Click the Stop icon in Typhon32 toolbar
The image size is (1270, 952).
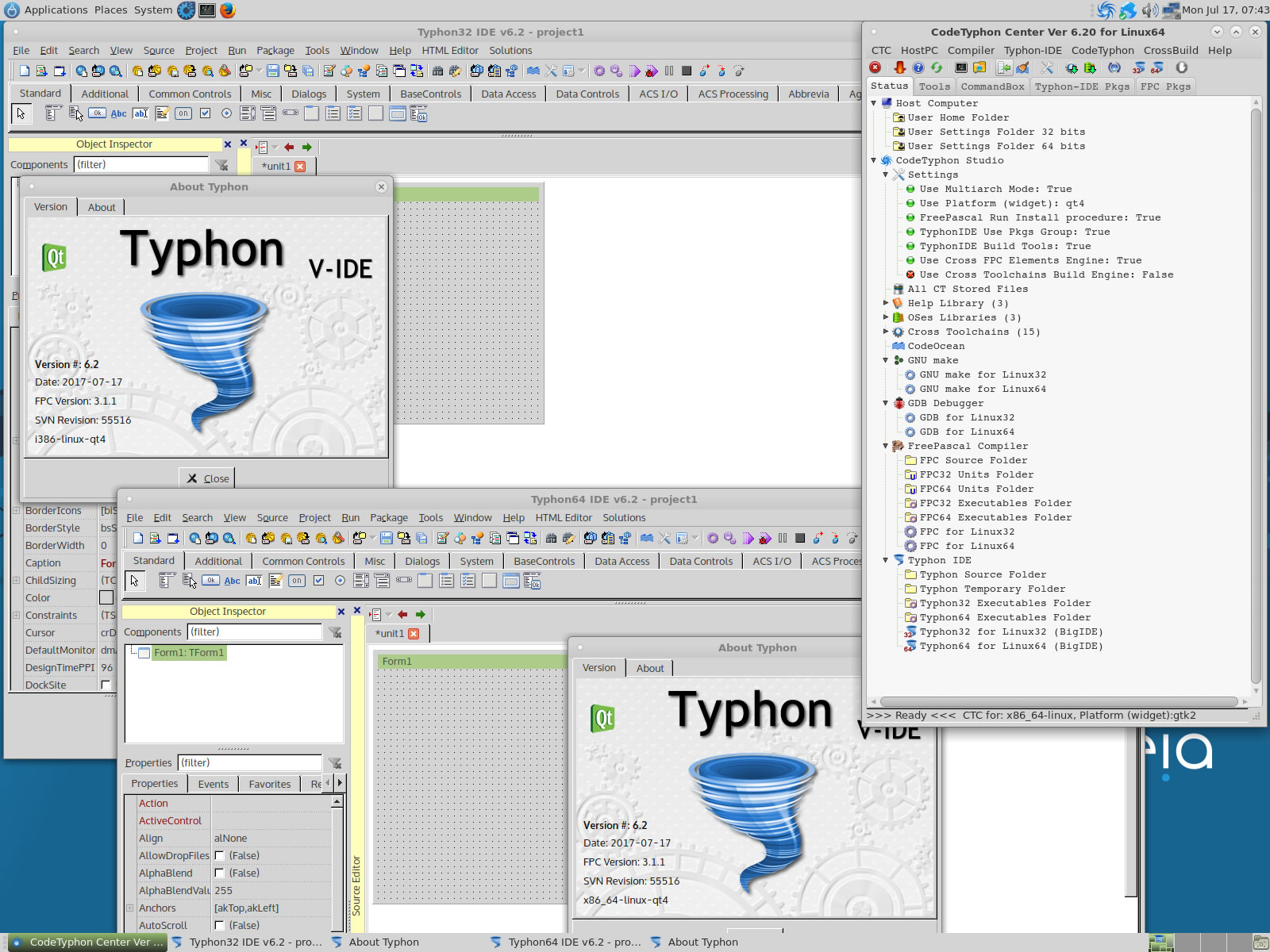click(x=687, y=71)
